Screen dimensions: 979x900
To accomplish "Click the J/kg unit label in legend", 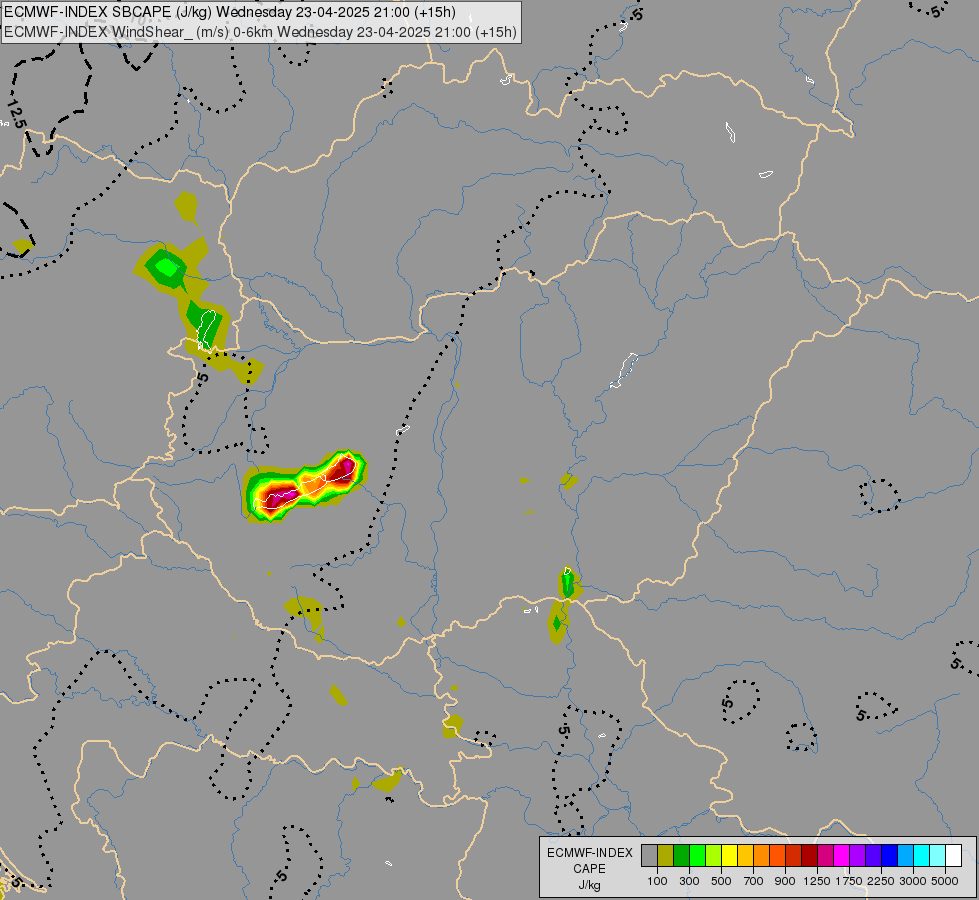I will (589, 885).
